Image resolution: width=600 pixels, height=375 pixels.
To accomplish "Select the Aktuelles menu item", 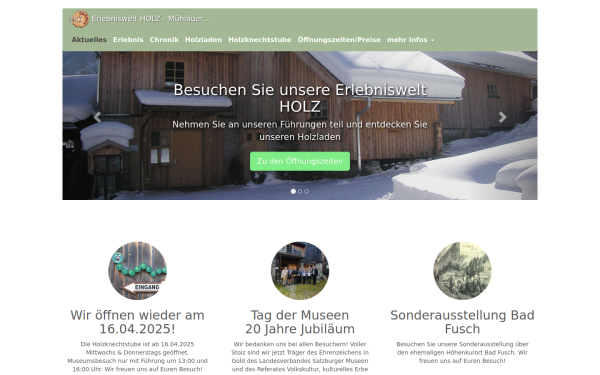I will pyautogui.click(x=89, y=40).
